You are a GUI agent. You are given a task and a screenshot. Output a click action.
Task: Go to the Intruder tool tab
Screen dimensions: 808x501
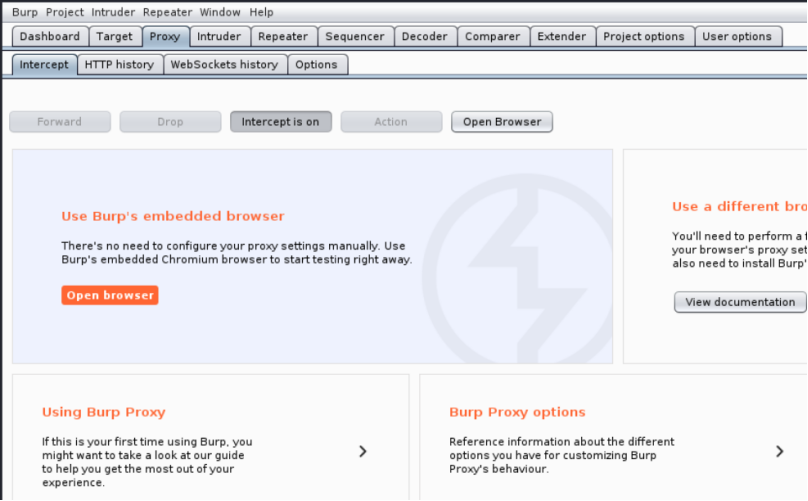pyautogui.click(x=219, y=37)
